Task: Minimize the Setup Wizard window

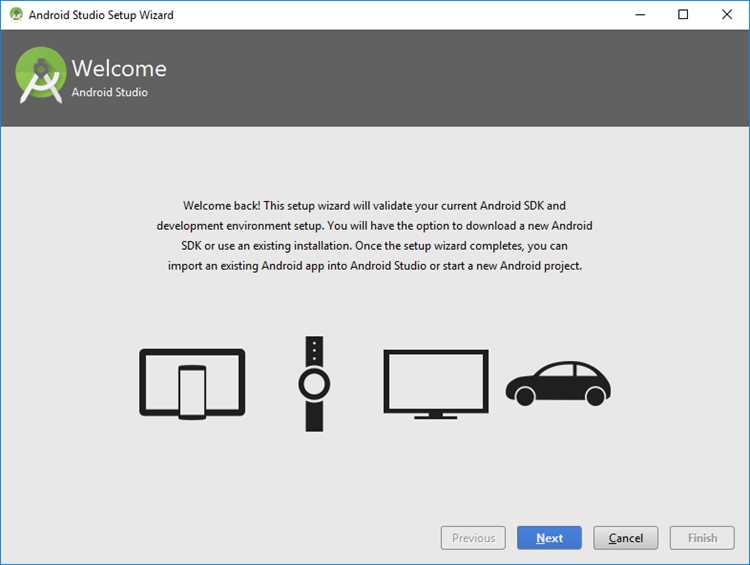Action: pyautogui.click(x=640, y=14)
